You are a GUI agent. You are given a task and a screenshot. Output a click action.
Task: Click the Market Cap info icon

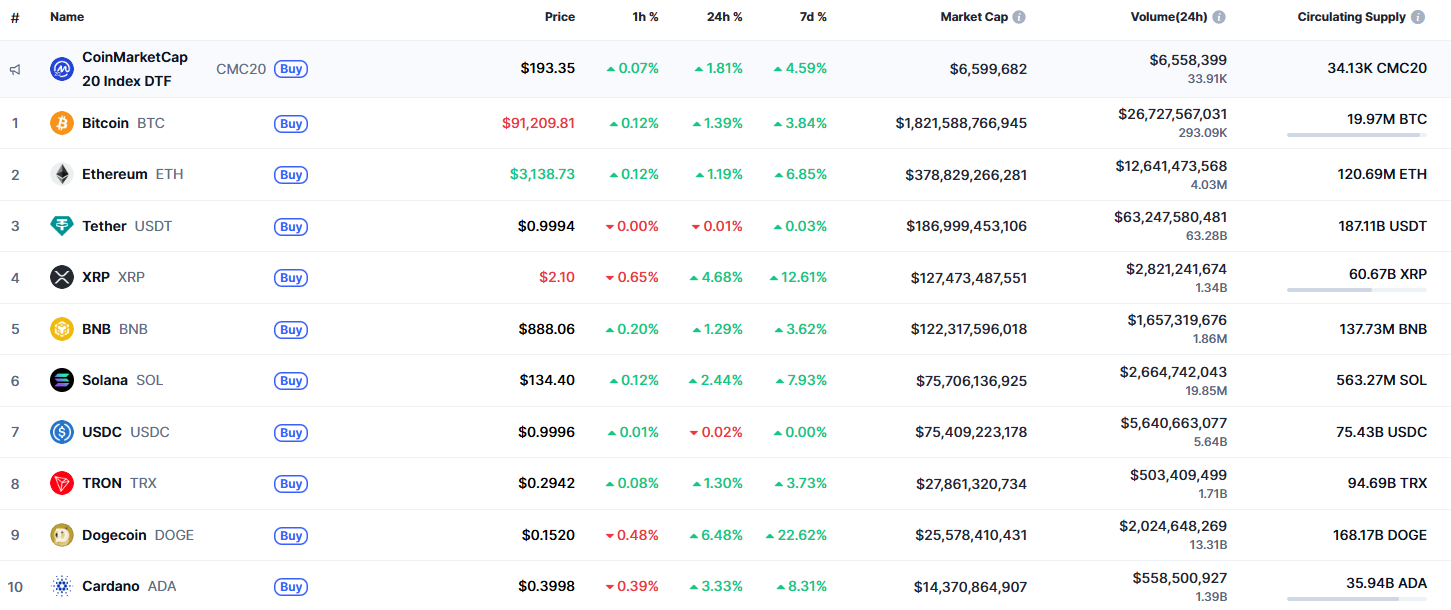(1019, 17)
